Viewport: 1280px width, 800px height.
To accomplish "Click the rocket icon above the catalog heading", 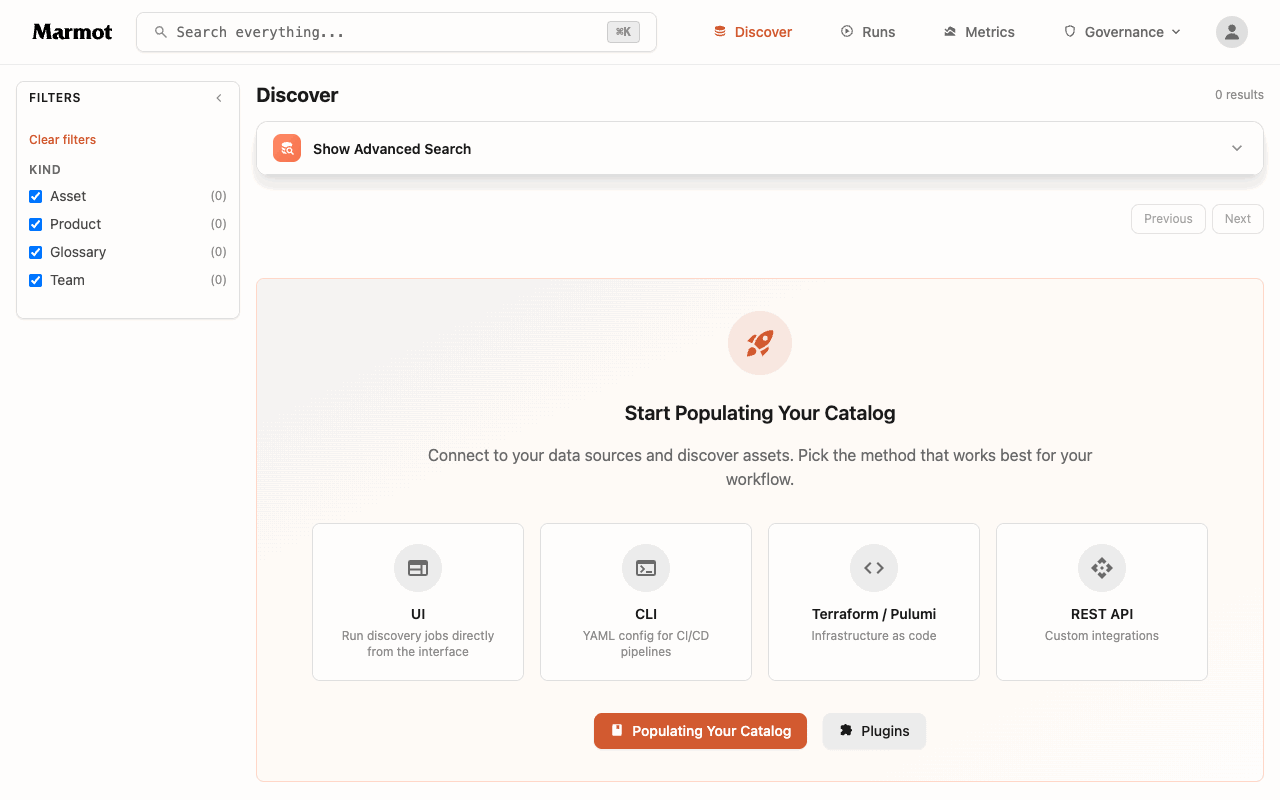I will click(x=760, y=343).
